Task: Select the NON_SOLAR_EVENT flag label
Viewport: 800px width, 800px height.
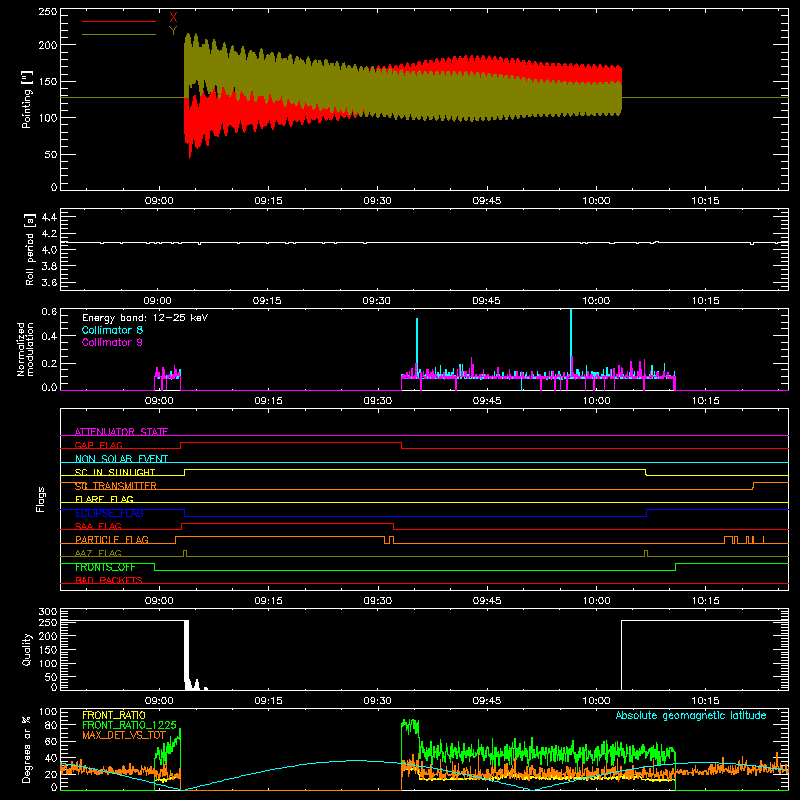Action: (x=121, y=459)
